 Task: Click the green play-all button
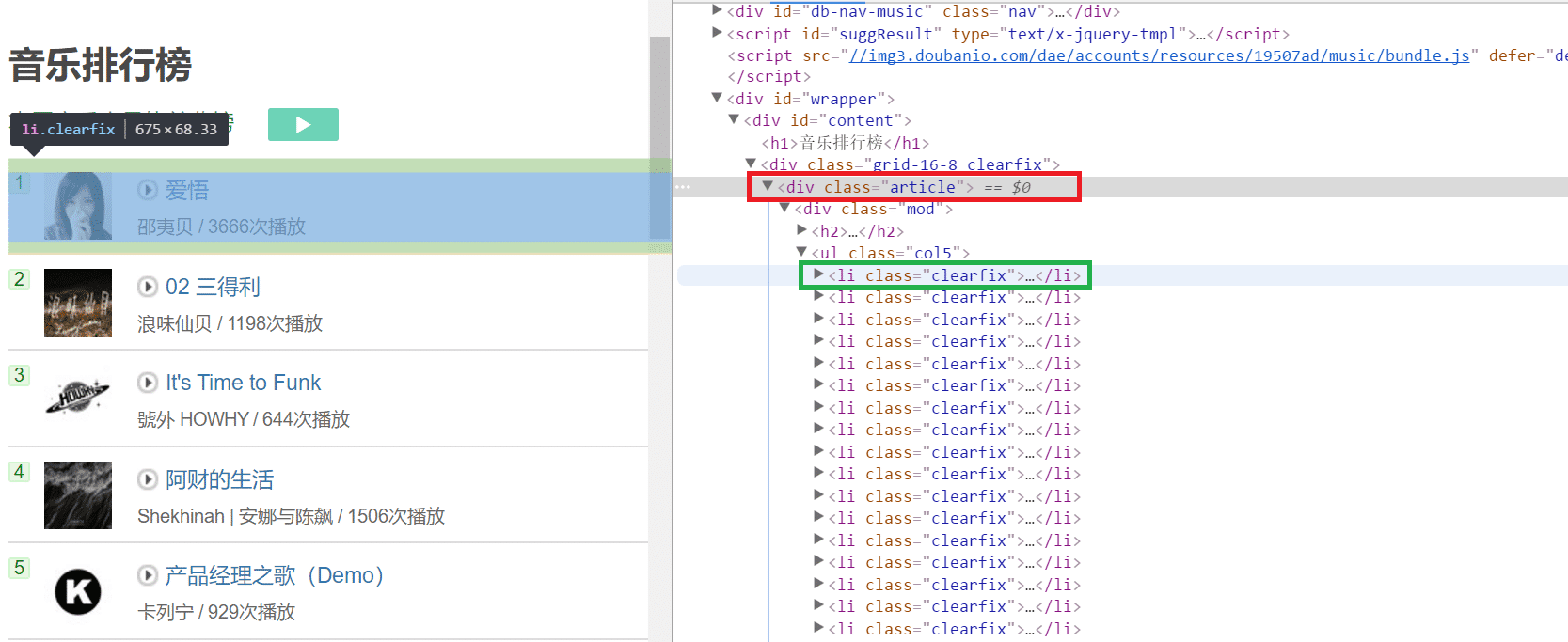[303, 124]
